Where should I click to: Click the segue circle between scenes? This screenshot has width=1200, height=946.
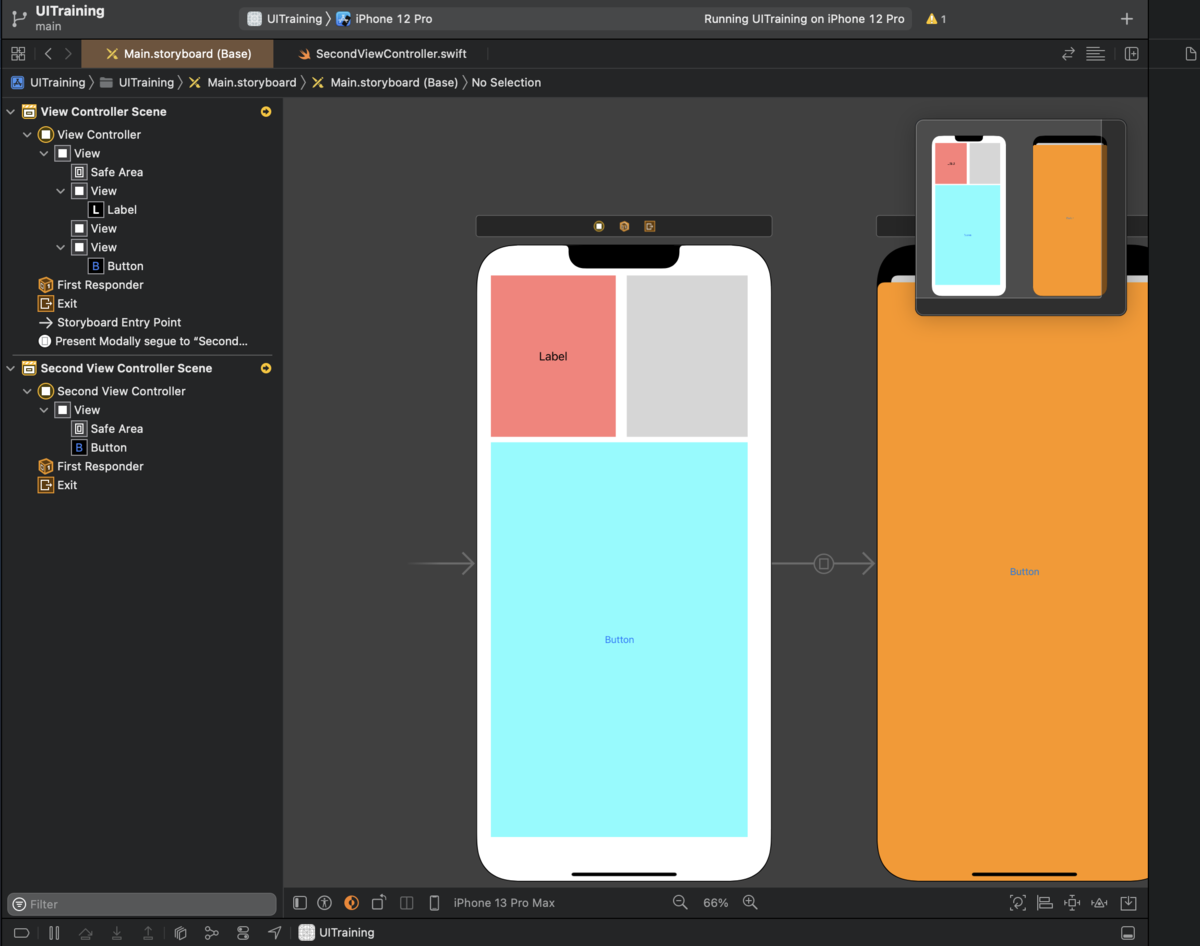click(824, 564)
